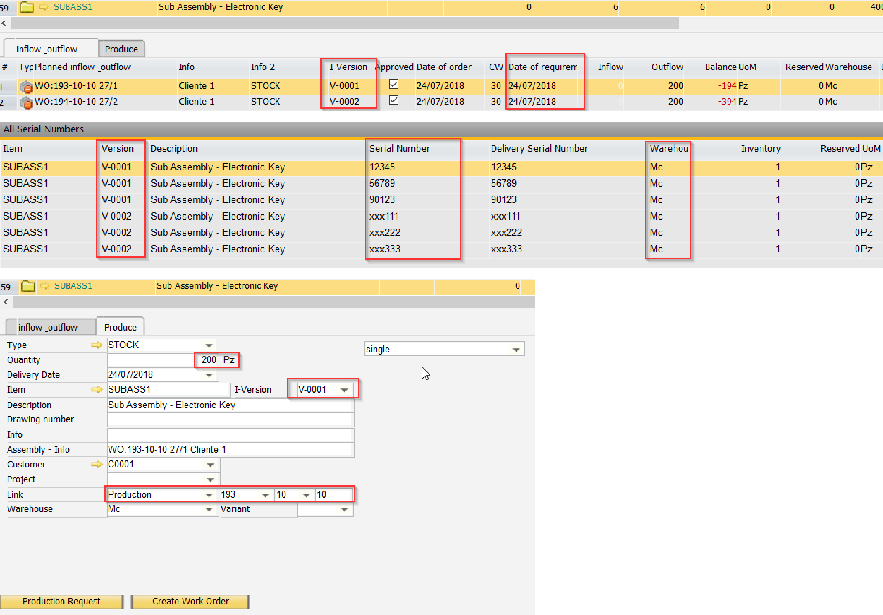Image resolution: width=883 pixels, height=615 pixels.
Task: Select row with serial number xxx333
Action: pos(442,249)
